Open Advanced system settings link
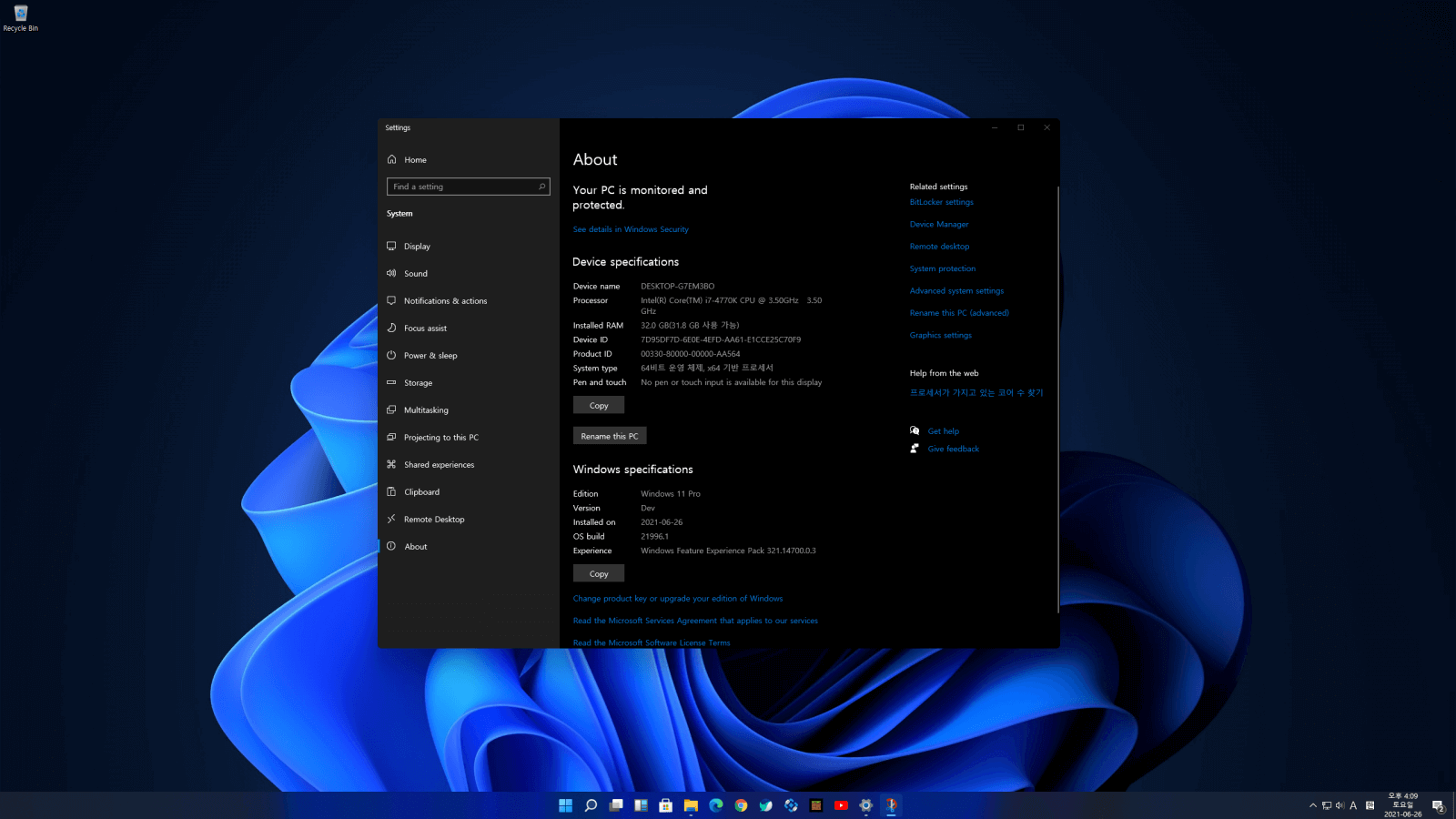The image size is (1456, 819). coord(957,291)
